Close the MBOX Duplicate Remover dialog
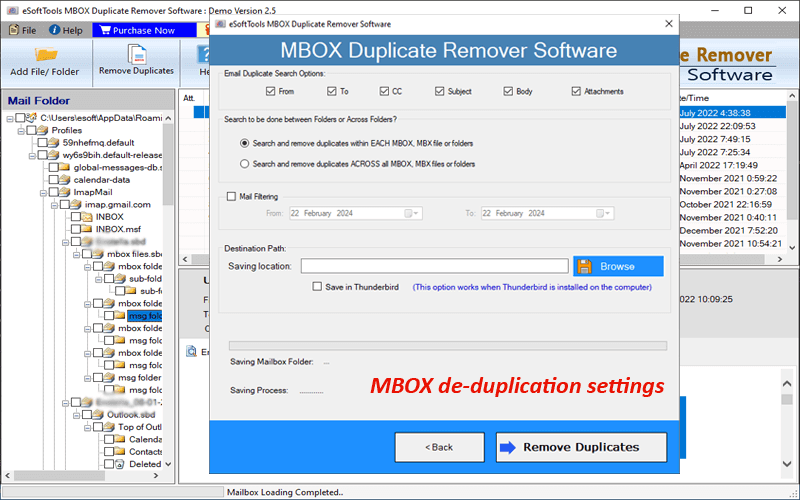Image resolution: width=800 pixels, height=500 pixels. tap(669, 23)
